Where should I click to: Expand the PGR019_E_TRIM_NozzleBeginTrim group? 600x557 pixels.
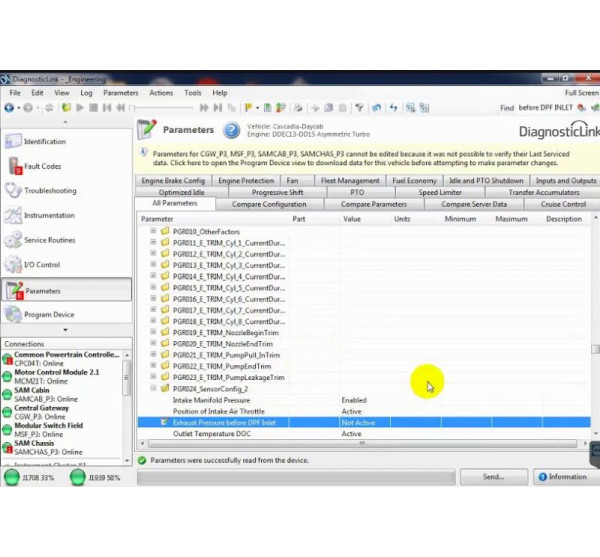(153, 332)
